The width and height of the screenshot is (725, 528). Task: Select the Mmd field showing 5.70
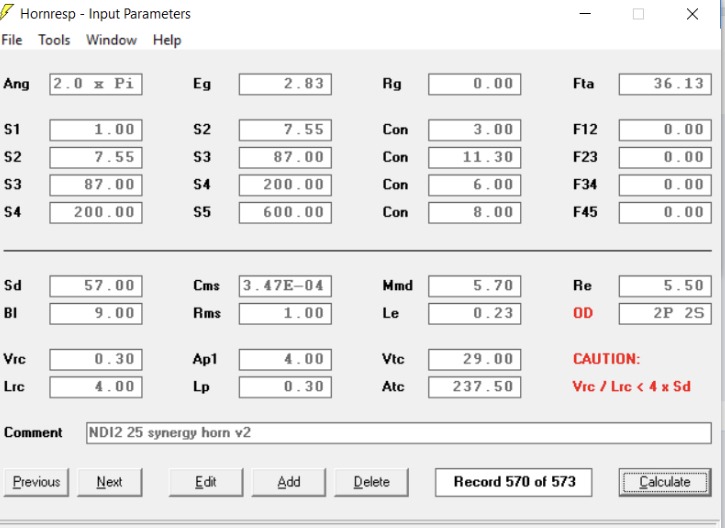point(474,286)
